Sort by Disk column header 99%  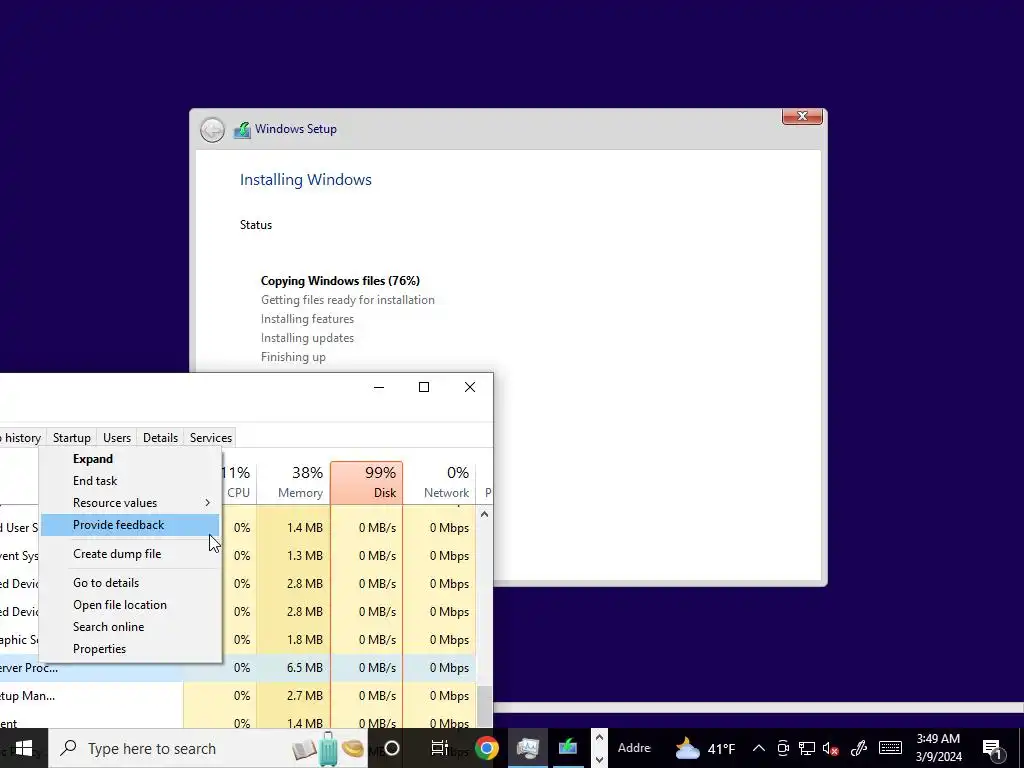pyautogui.click(x=366, y=483)
